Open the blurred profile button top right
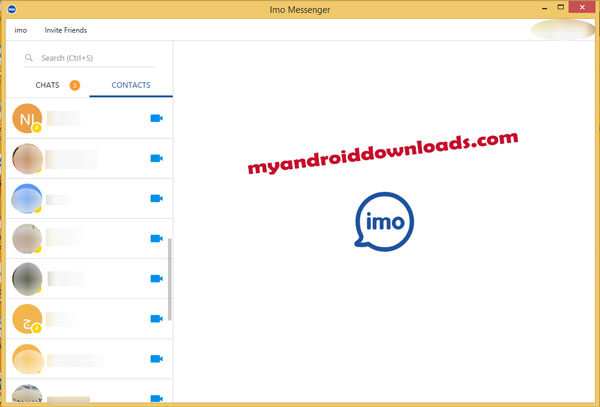This screenshot has height=407, width=600. click(x=563, y=29)
